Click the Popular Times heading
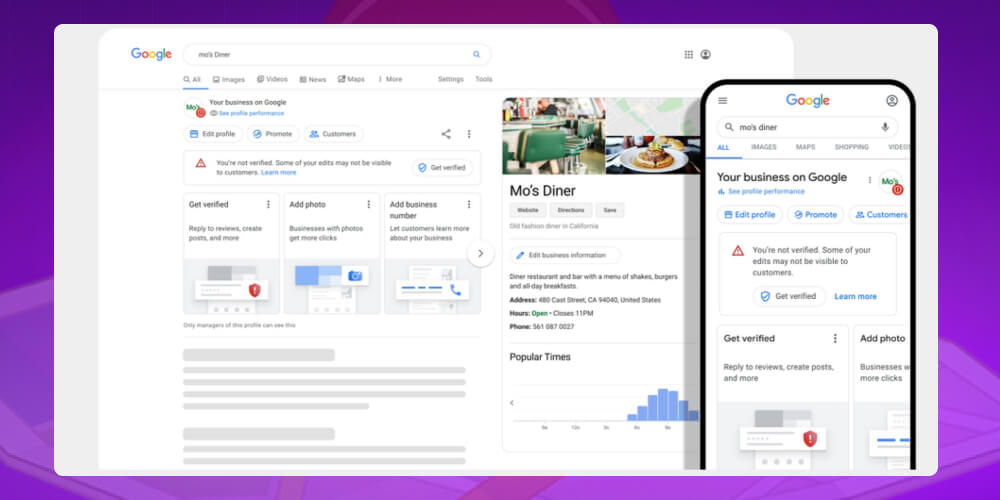Viewport: 1000px width, 500px height. tap(540, 357)
